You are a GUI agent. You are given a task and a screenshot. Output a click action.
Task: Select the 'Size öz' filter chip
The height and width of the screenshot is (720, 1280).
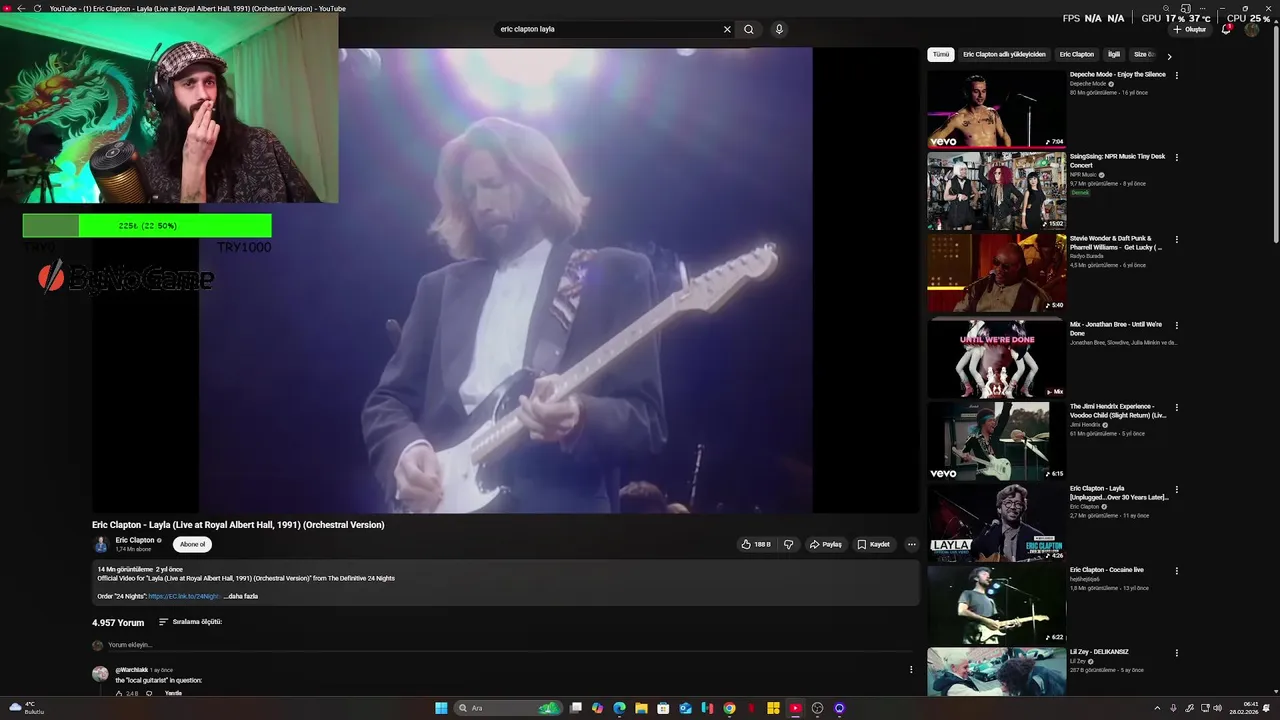(1144, 54)
